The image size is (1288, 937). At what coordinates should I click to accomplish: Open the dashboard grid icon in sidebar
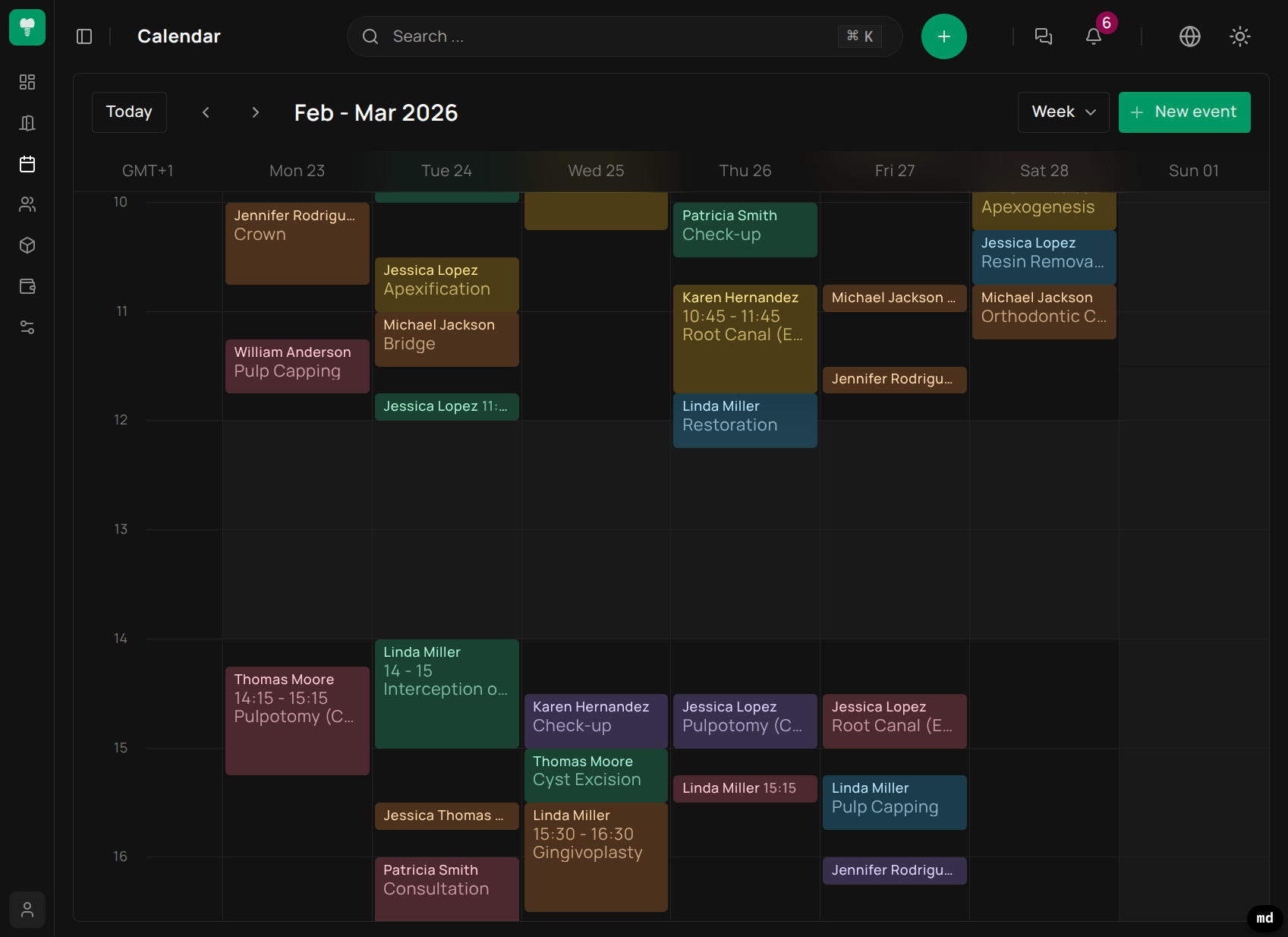(27, 82)
